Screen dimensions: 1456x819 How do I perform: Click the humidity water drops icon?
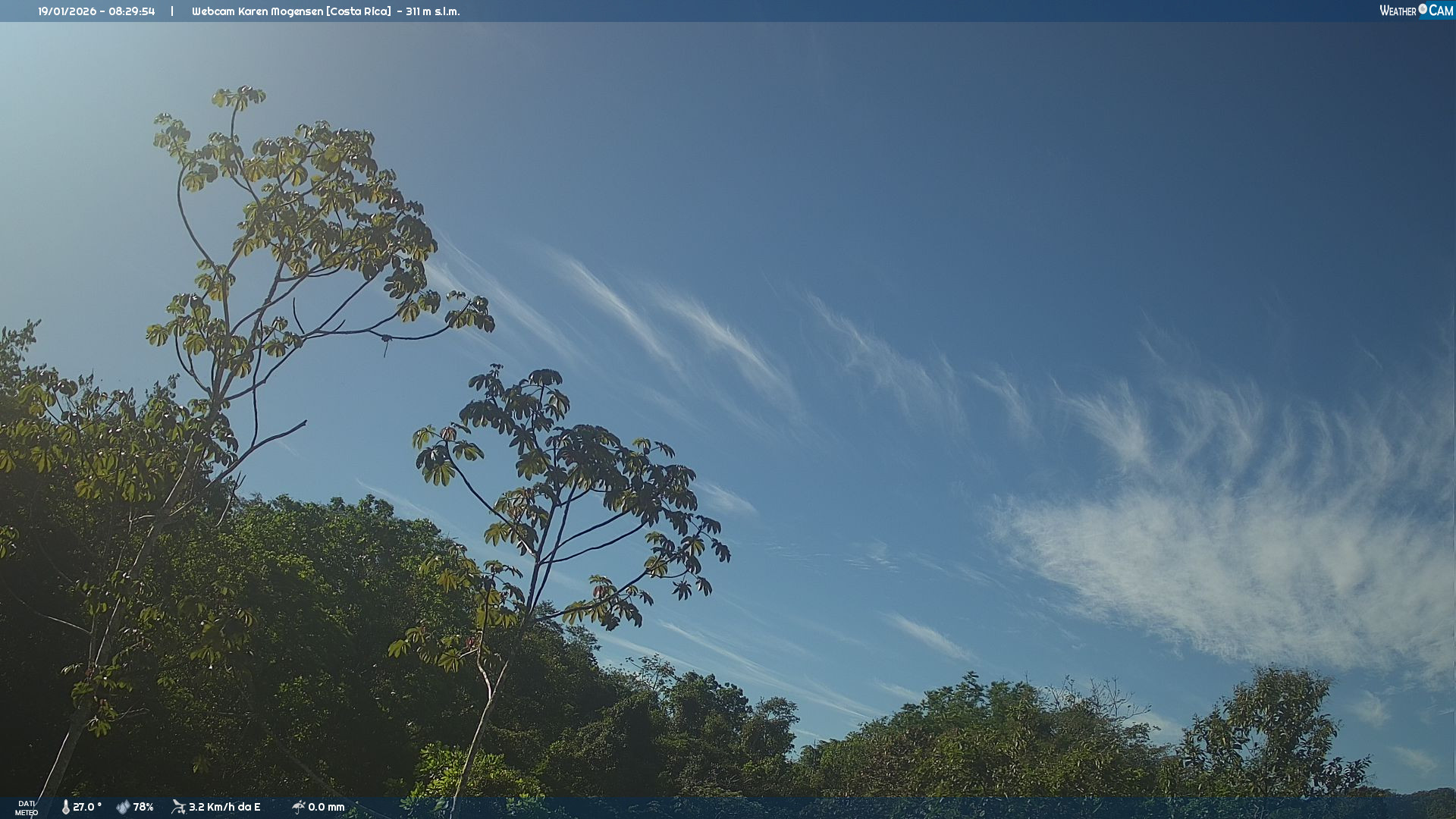point(123,807)
